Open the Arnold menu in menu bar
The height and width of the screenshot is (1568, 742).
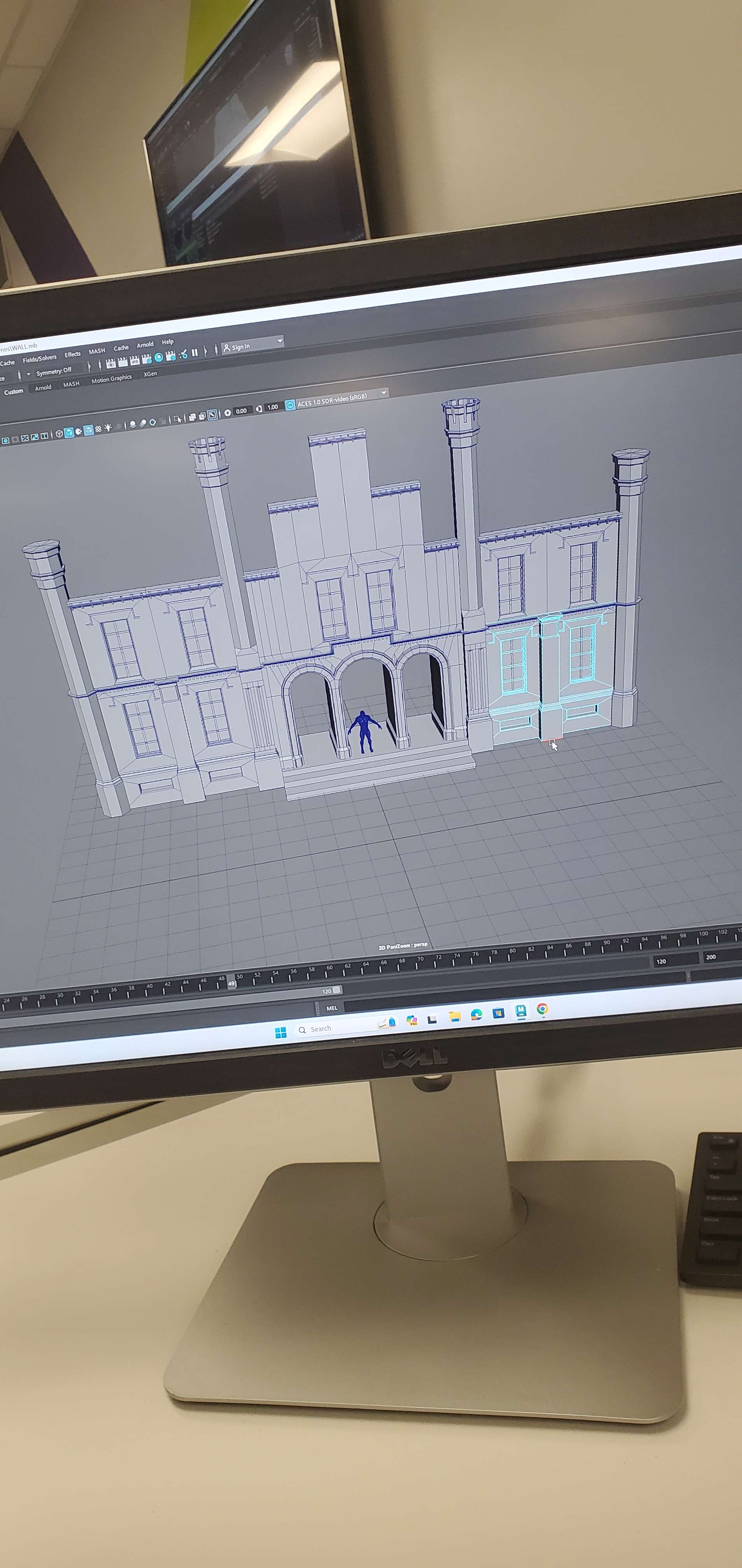point(145,345)
